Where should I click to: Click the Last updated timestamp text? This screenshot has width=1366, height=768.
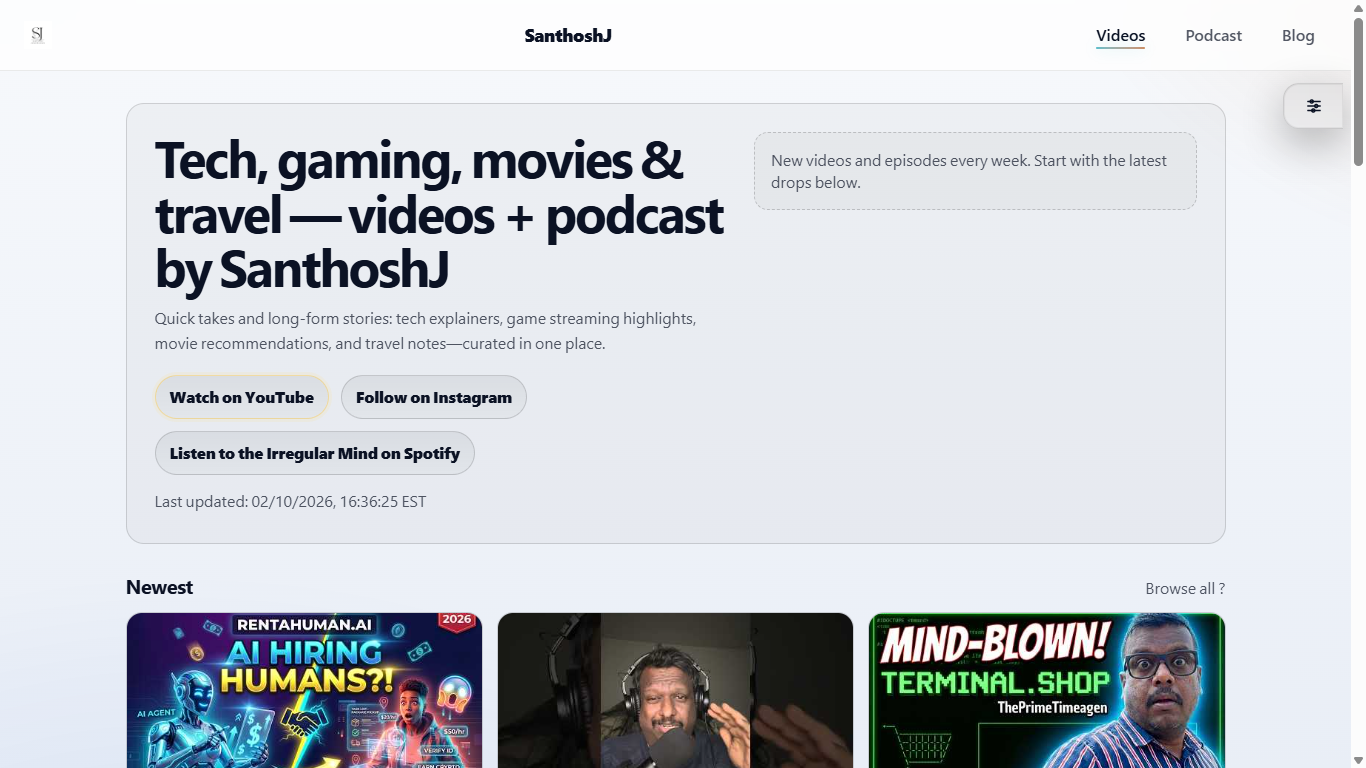click(x=290, y=502)
